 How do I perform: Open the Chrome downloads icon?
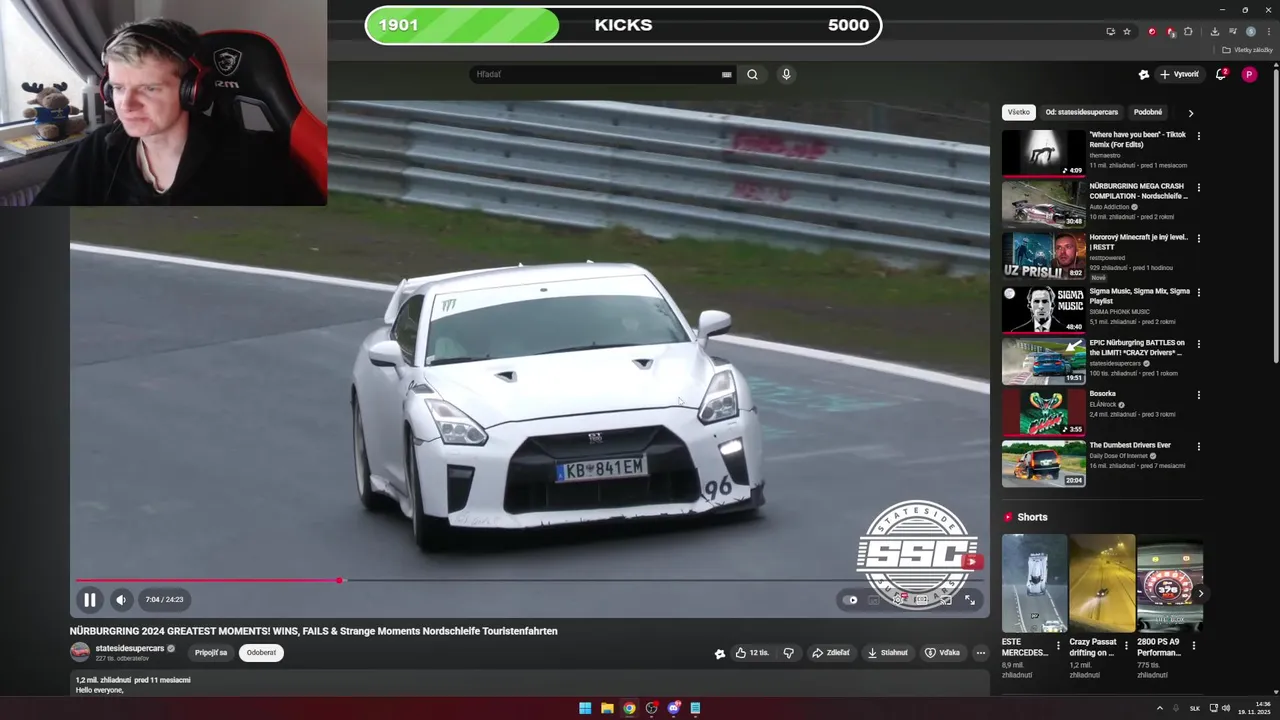point(1215,31)
